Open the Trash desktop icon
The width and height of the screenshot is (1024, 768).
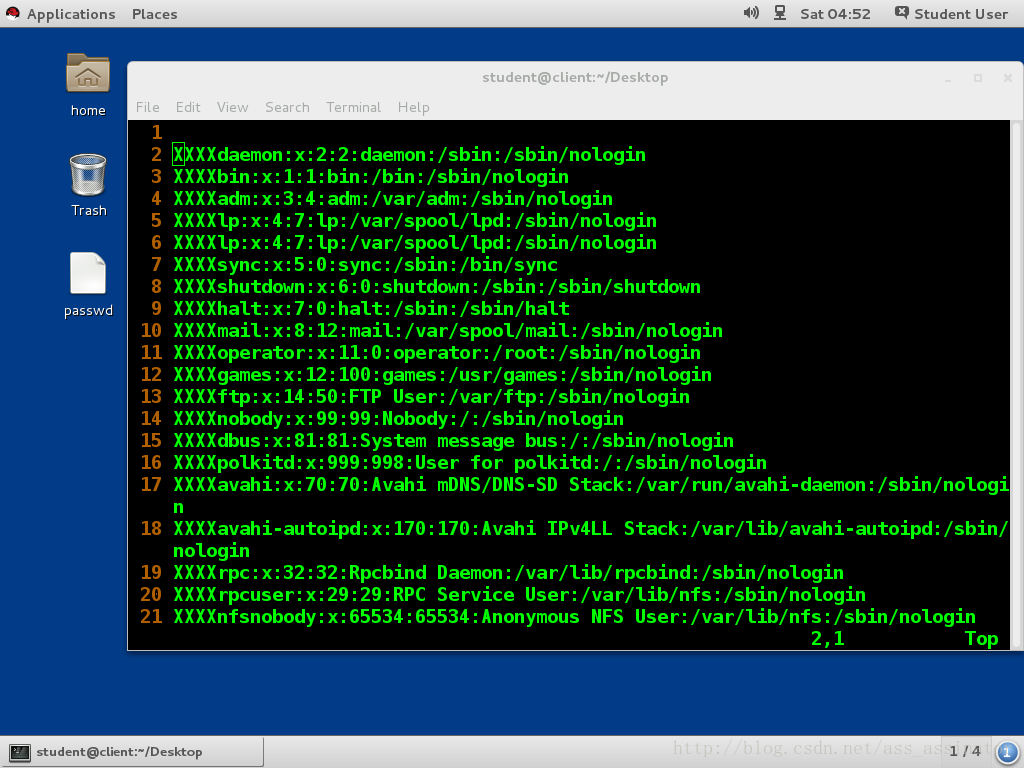(88, 174)
